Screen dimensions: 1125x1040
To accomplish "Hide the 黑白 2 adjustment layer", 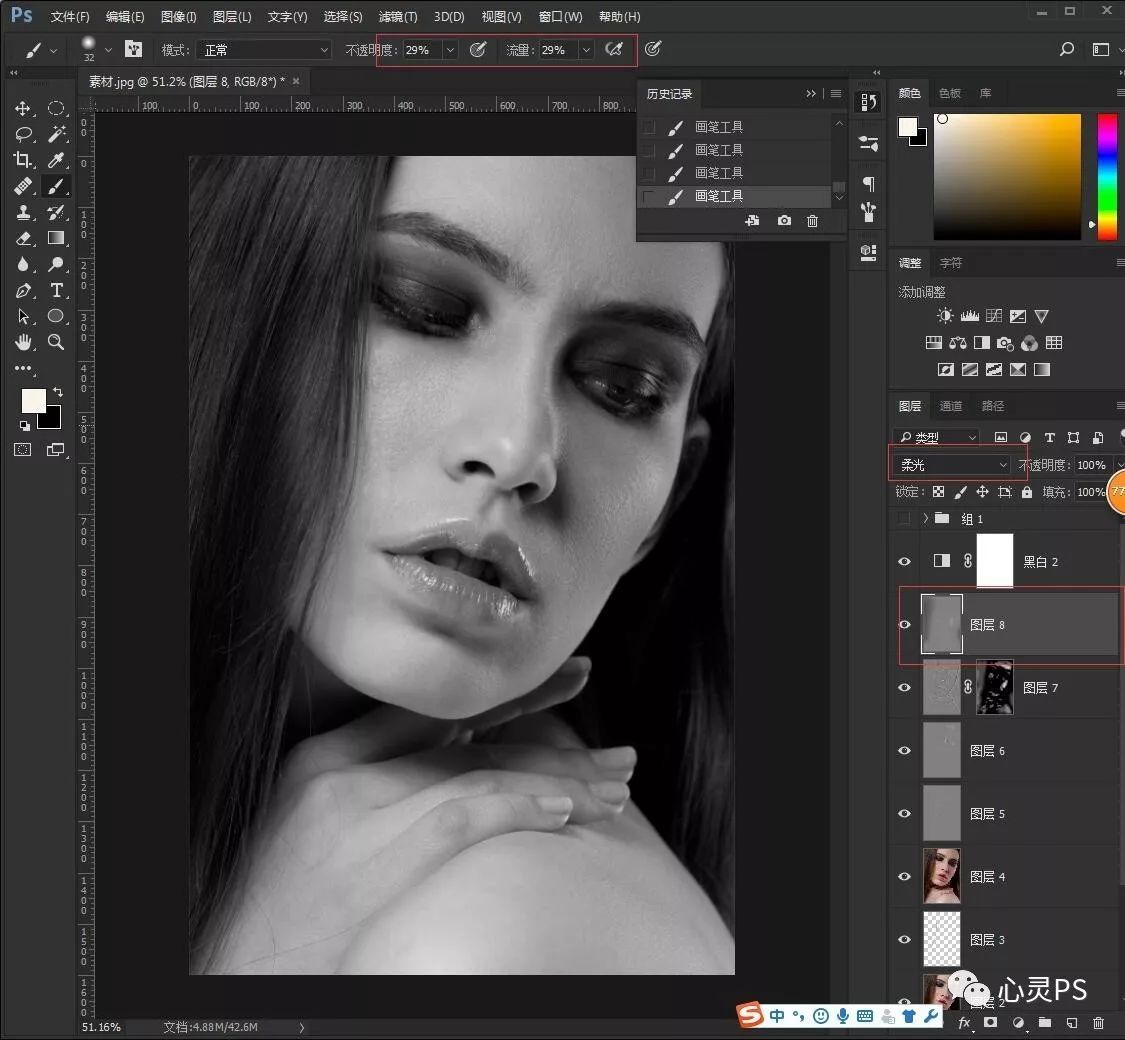I will pos(904,562).
